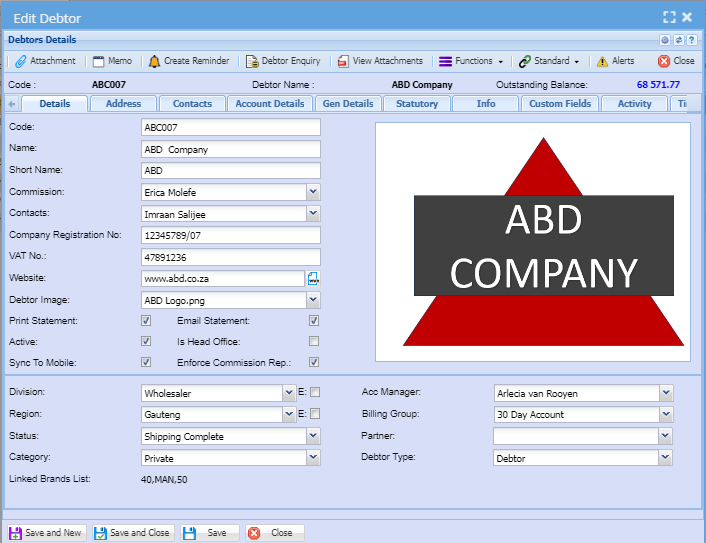Open the Billing Group dropdown
706x543 pixels.
tap(666, 415)
